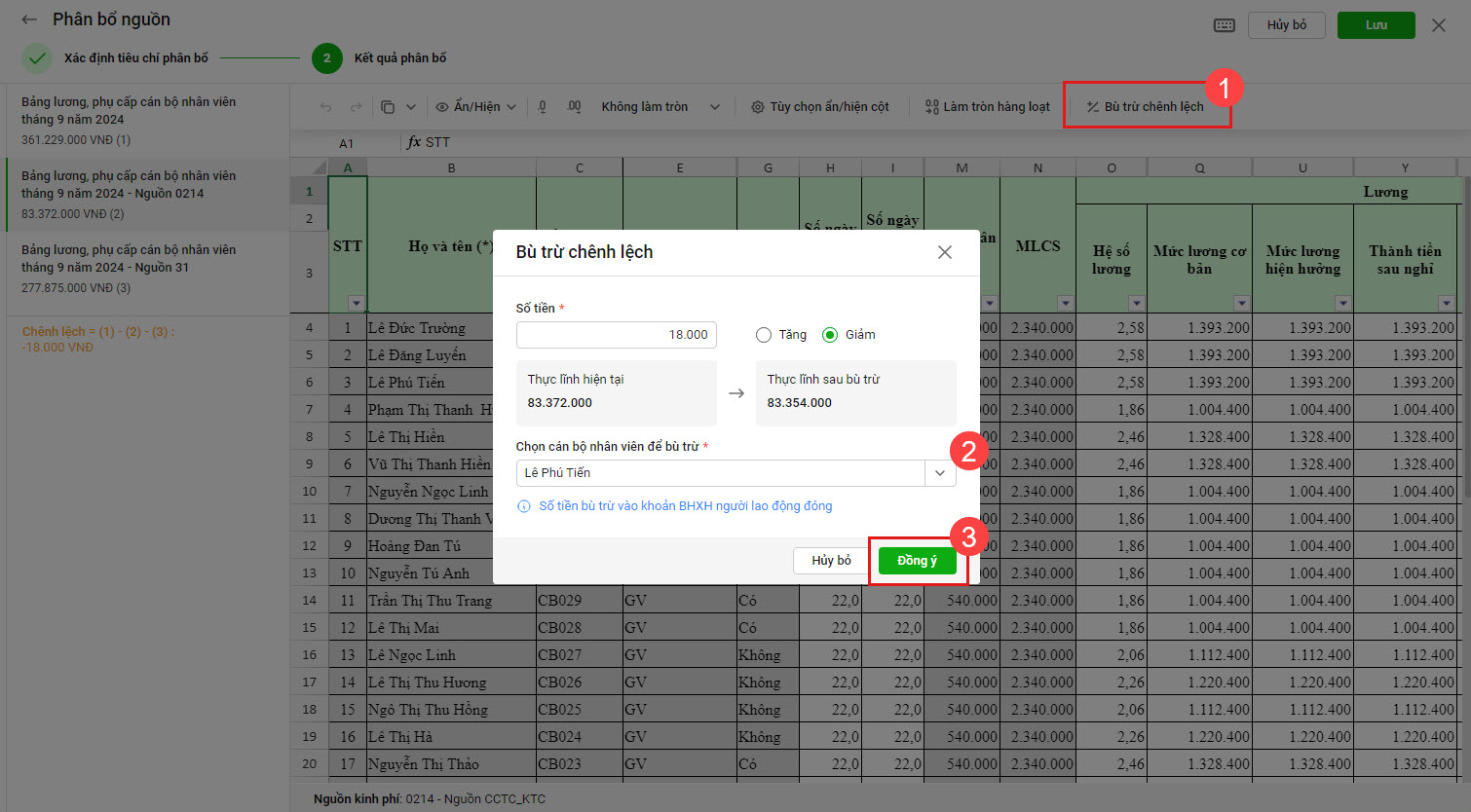1471x812 pixels.
Task: Click Hủy bỏ in the dialog
Action: (x=831, y=561)
